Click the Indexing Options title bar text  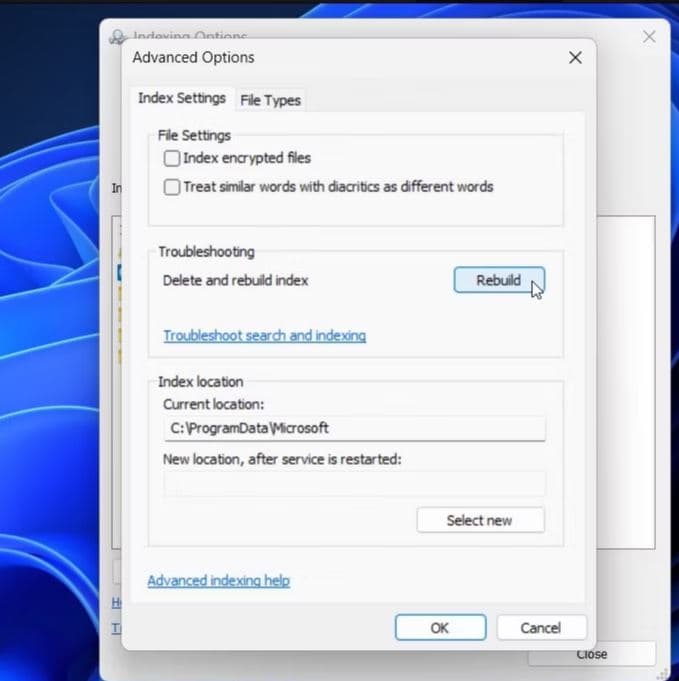(x=190, y=36)
